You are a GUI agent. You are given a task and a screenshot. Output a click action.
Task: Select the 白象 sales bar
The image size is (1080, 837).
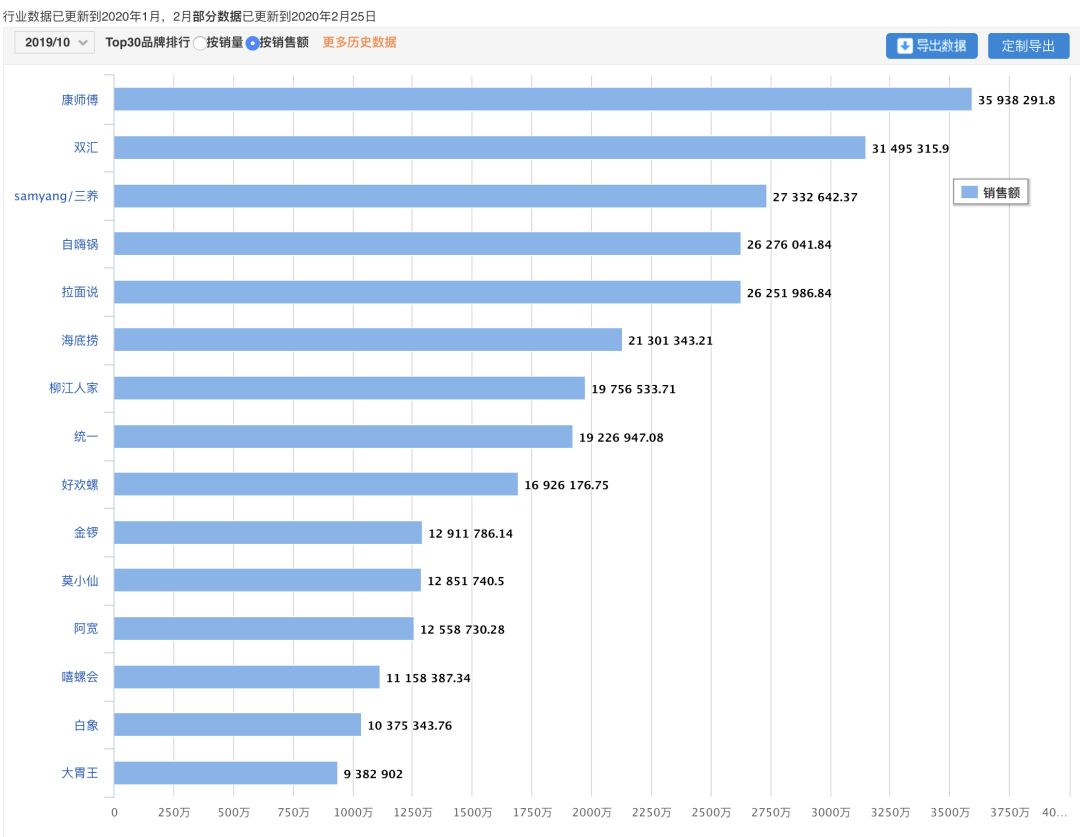click(x=237, y=725)
